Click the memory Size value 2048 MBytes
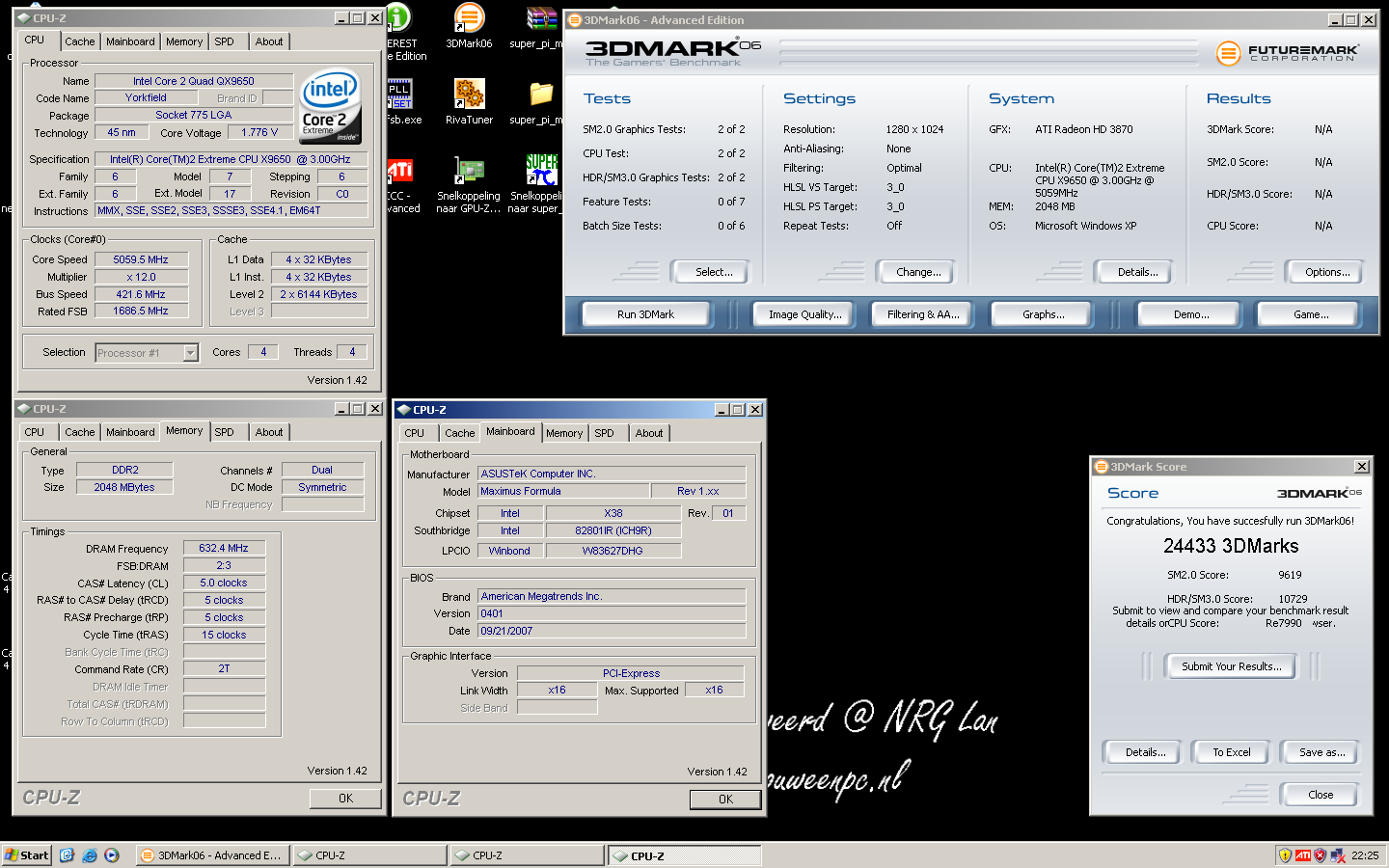The width and height of the screenshot is (1389, 868). click(x=124, y=487)
